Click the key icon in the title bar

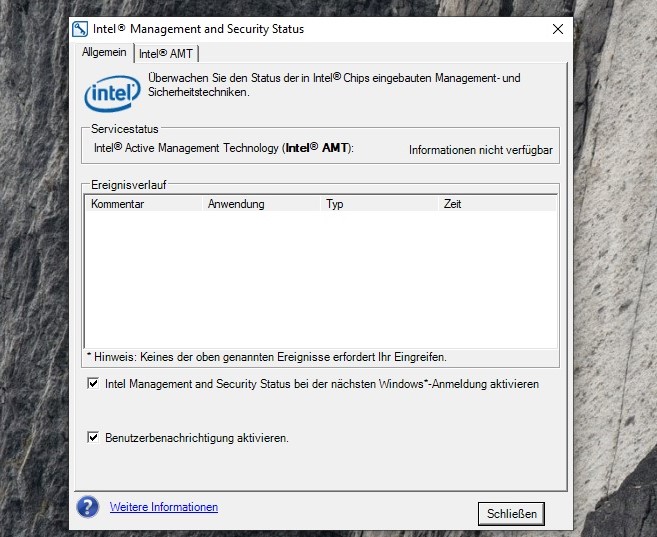(x=81, y=29)
